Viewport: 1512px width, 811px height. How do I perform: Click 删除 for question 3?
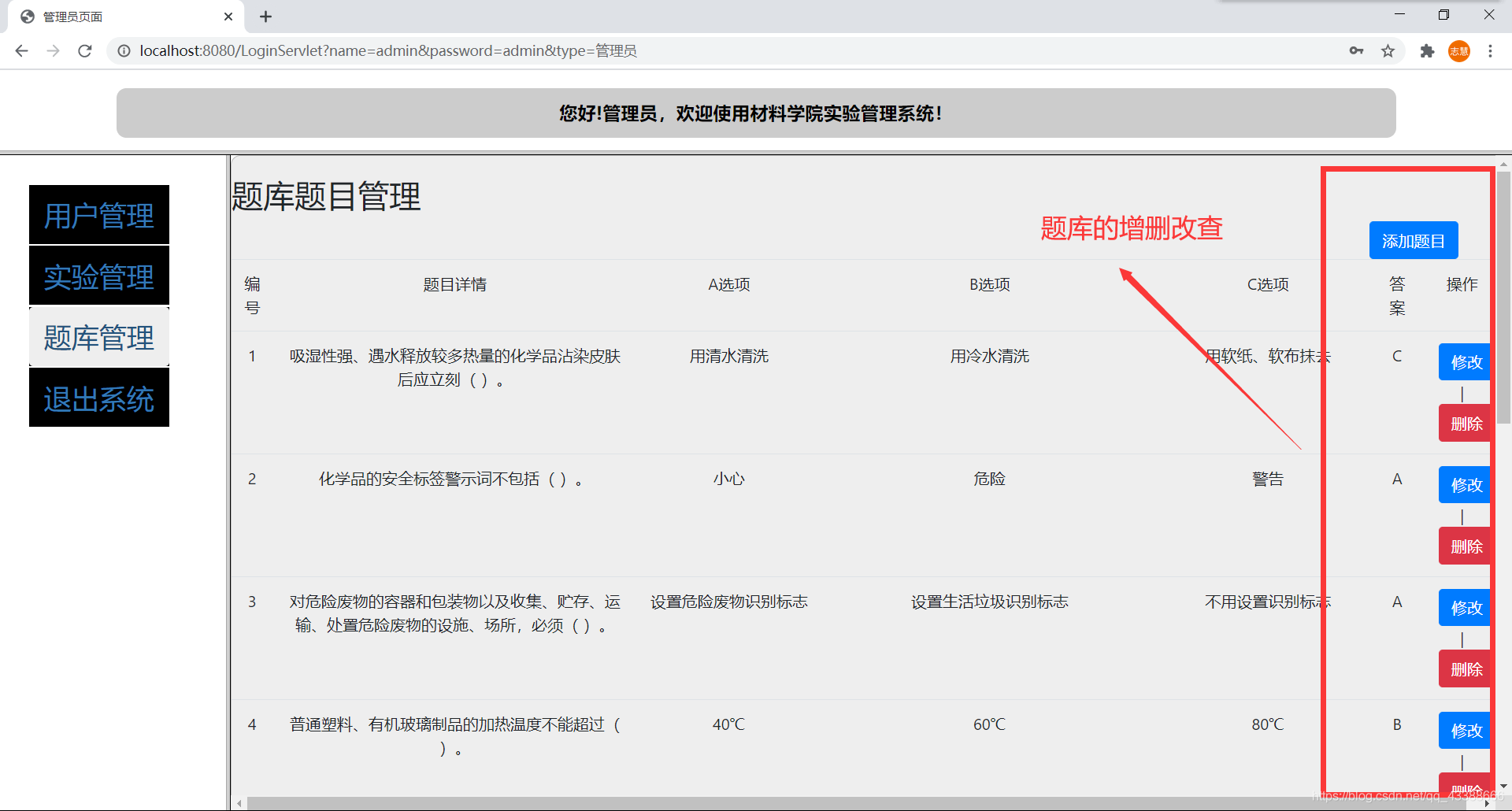coord(1465,669)
